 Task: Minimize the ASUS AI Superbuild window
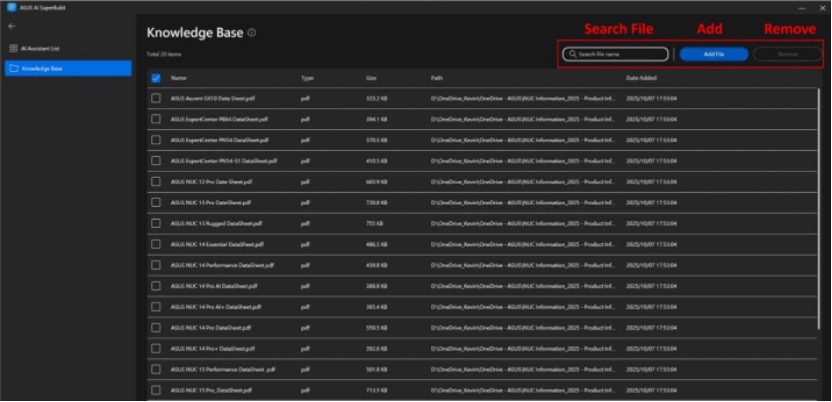tap(802, 8)
